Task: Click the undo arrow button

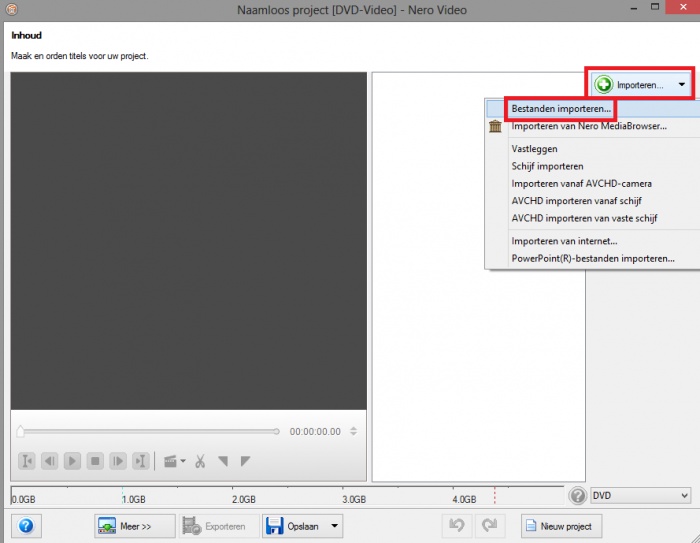Action: click(x=457, y=526)
